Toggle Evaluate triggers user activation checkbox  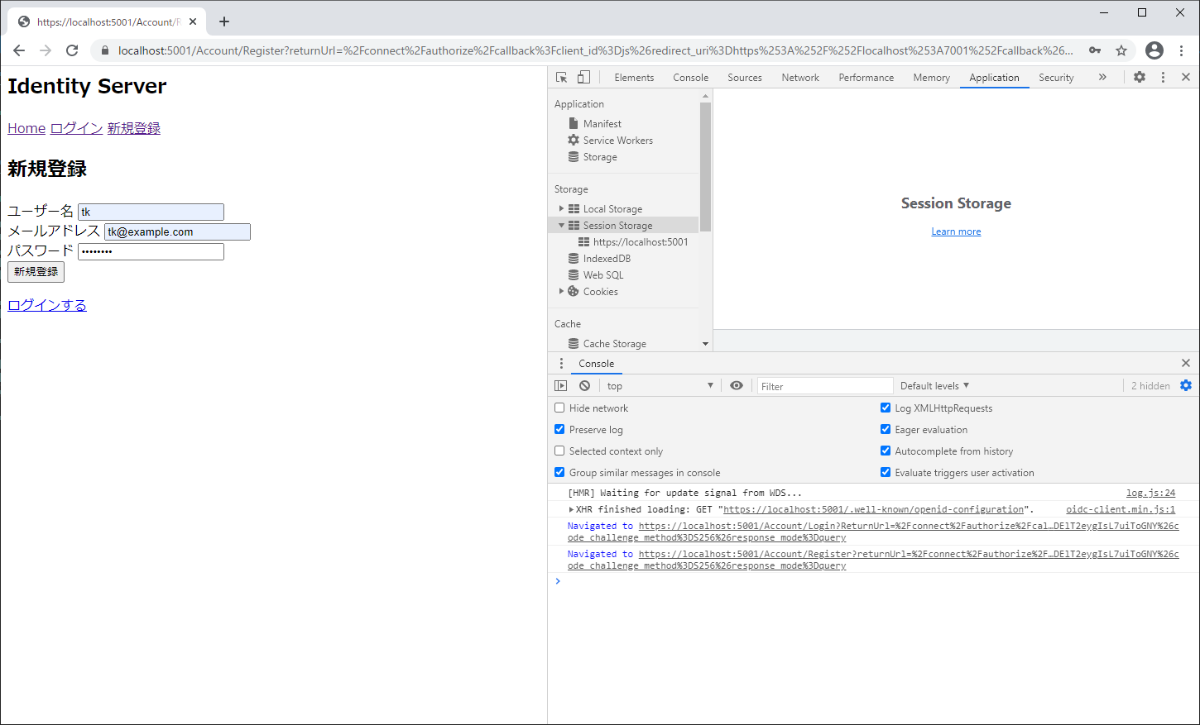(885, 472)
